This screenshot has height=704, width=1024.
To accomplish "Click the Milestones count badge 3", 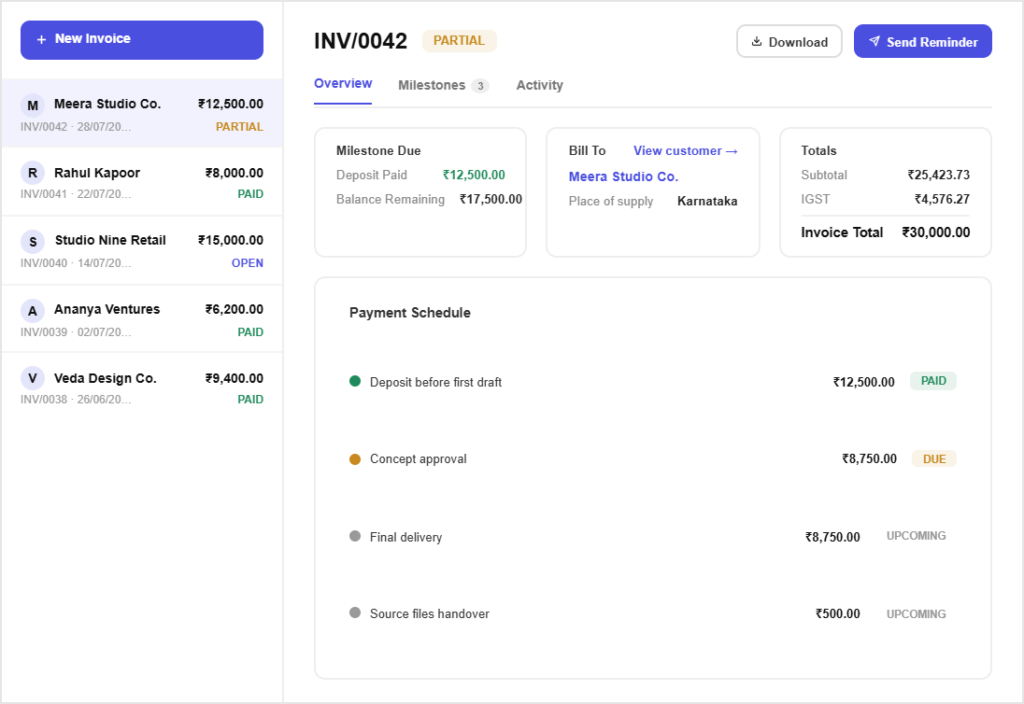I will pyautogui.click(x=480, y=86).
